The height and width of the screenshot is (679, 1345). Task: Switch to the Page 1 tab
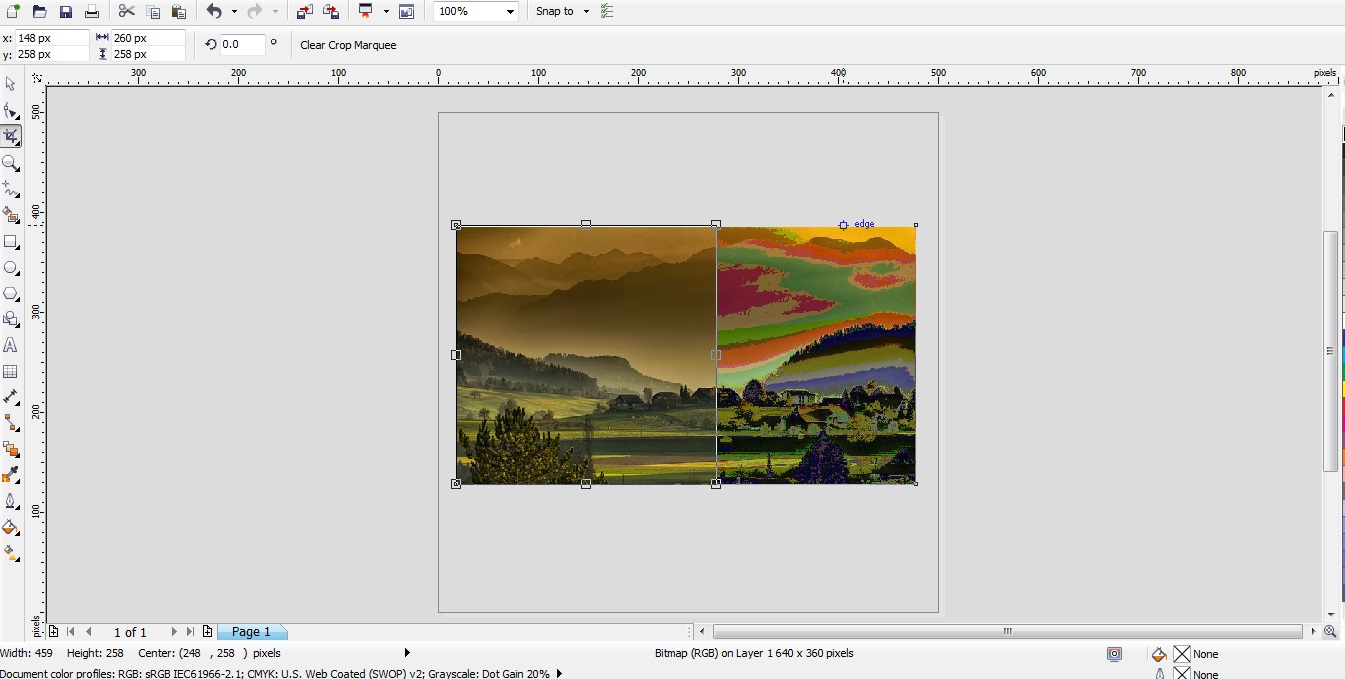[x=251, y=632]
